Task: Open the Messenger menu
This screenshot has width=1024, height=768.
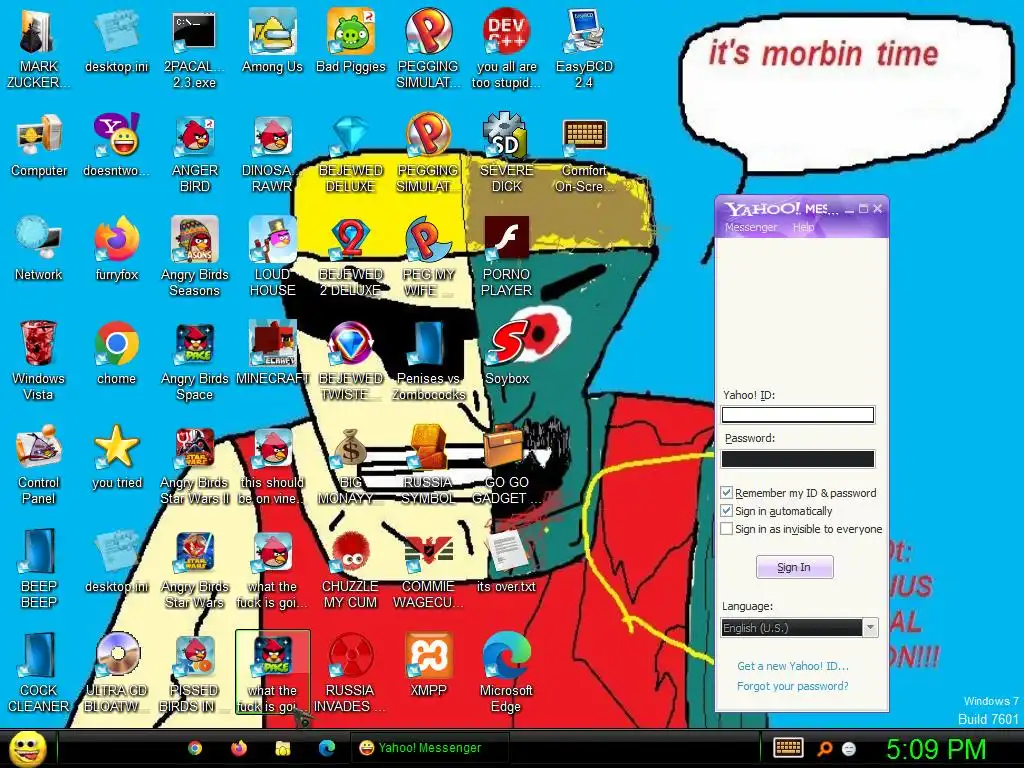Action: point(751,227)
